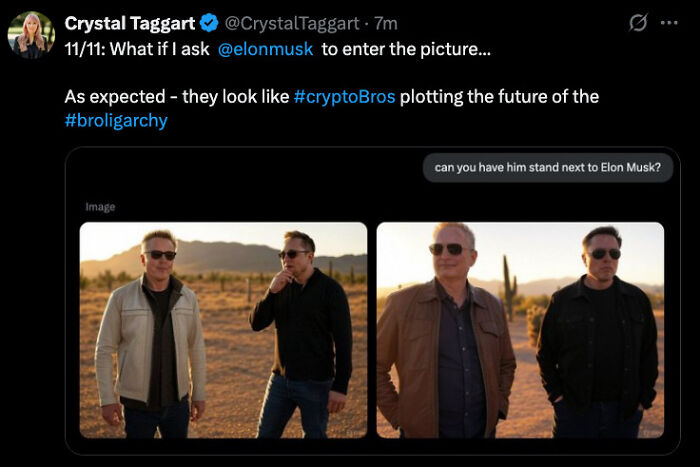Open the left image with cream jacket

coord(223,329)
